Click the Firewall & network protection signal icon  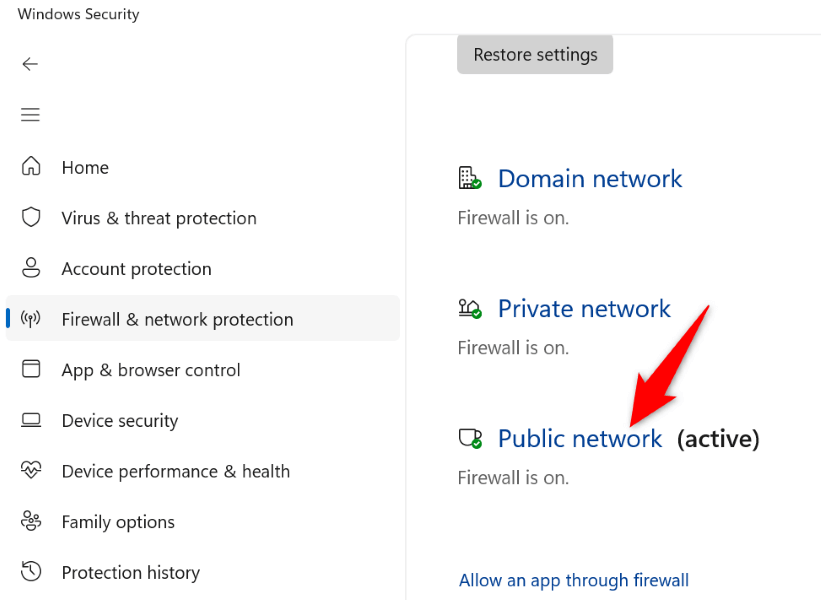30,319
